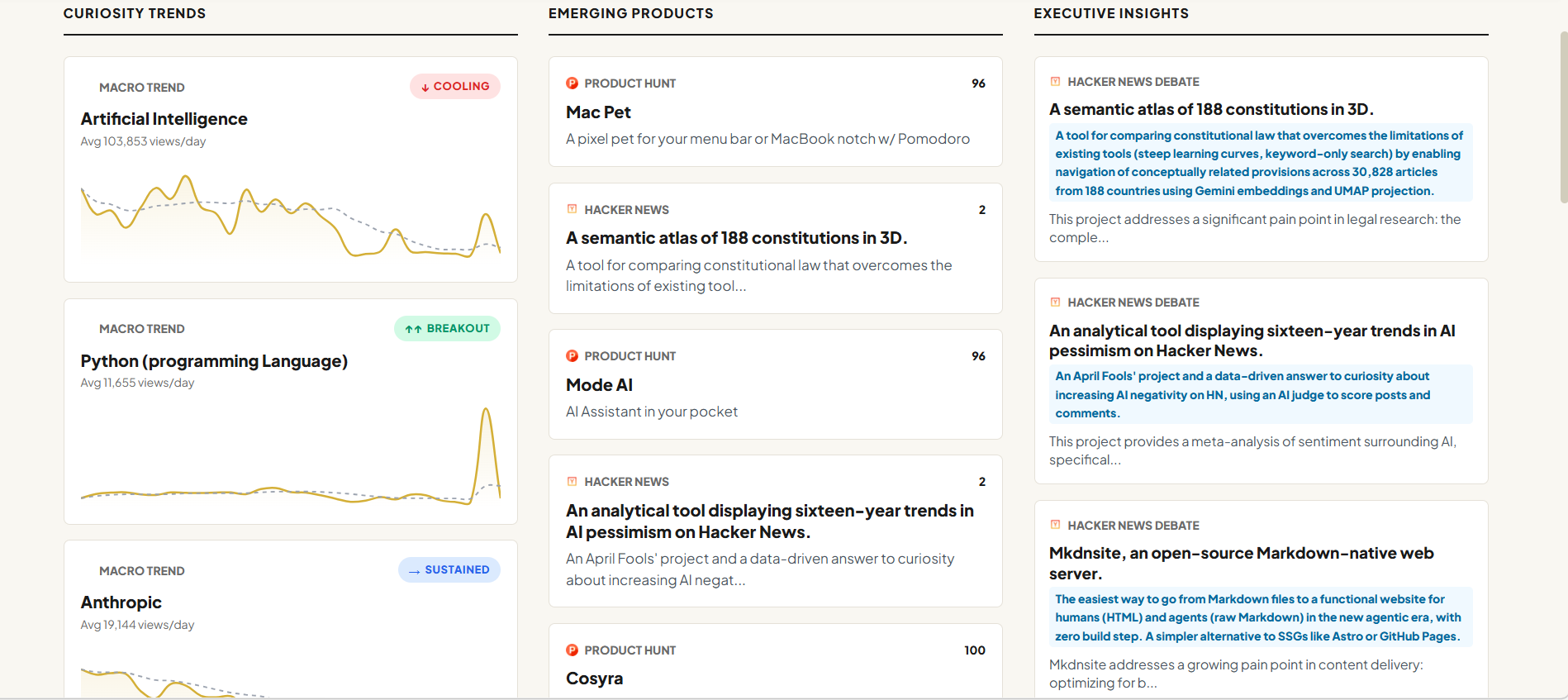Click the Artificial Intelligence views trend chart

[291, 217]
